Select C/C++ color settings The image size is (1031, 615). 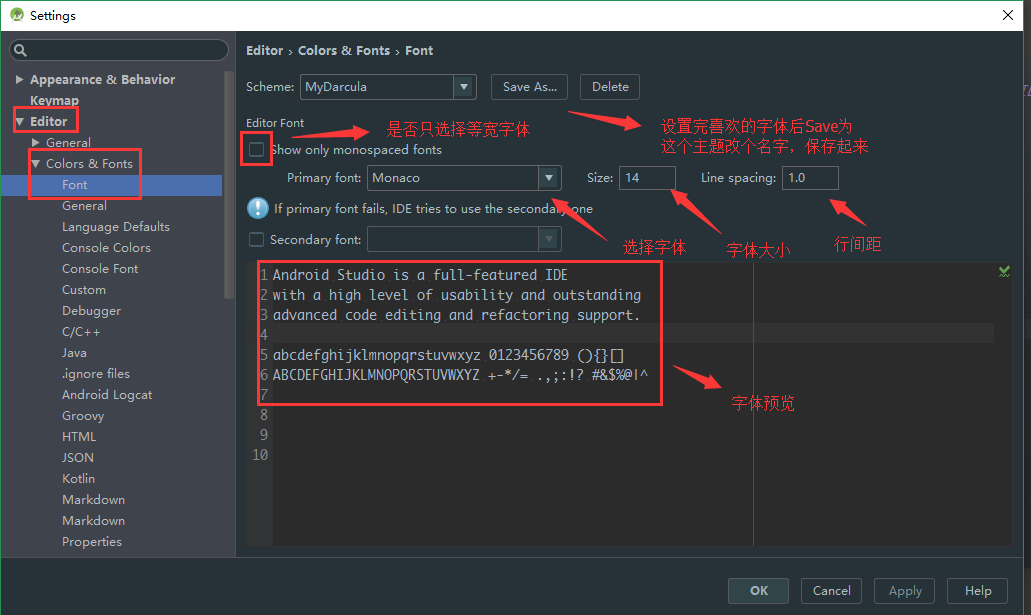pyautogui.click(x=81, y=332)
